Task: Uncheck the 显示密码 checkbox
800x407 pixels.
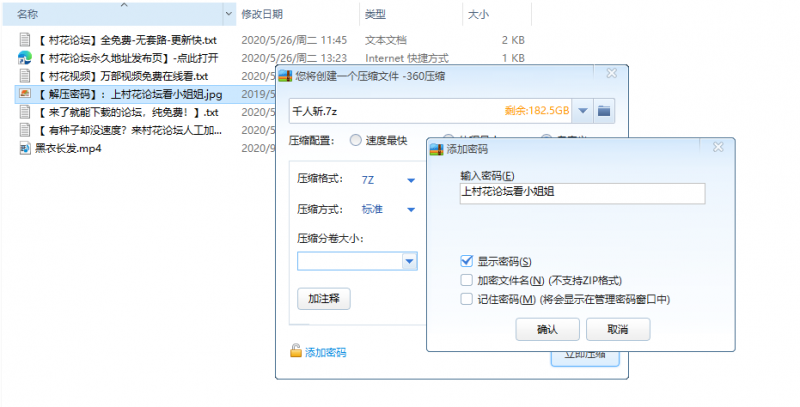Action: pyautogui.click(x=467, y=262)
